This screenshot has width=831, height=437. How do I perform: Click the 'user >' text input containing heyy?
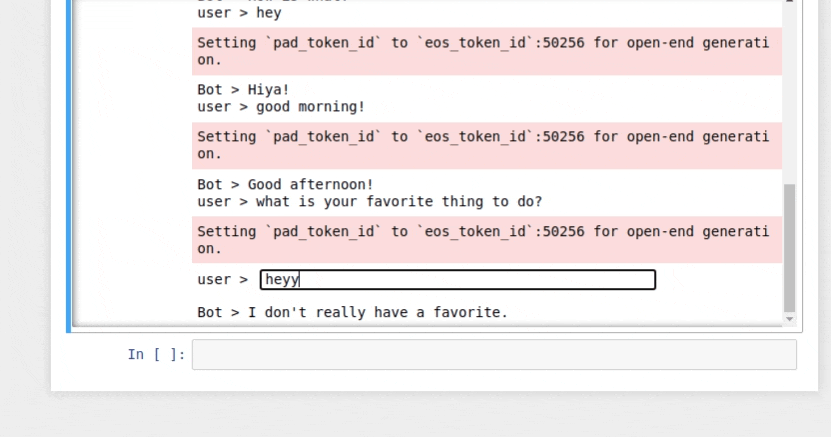click(458, 280)
